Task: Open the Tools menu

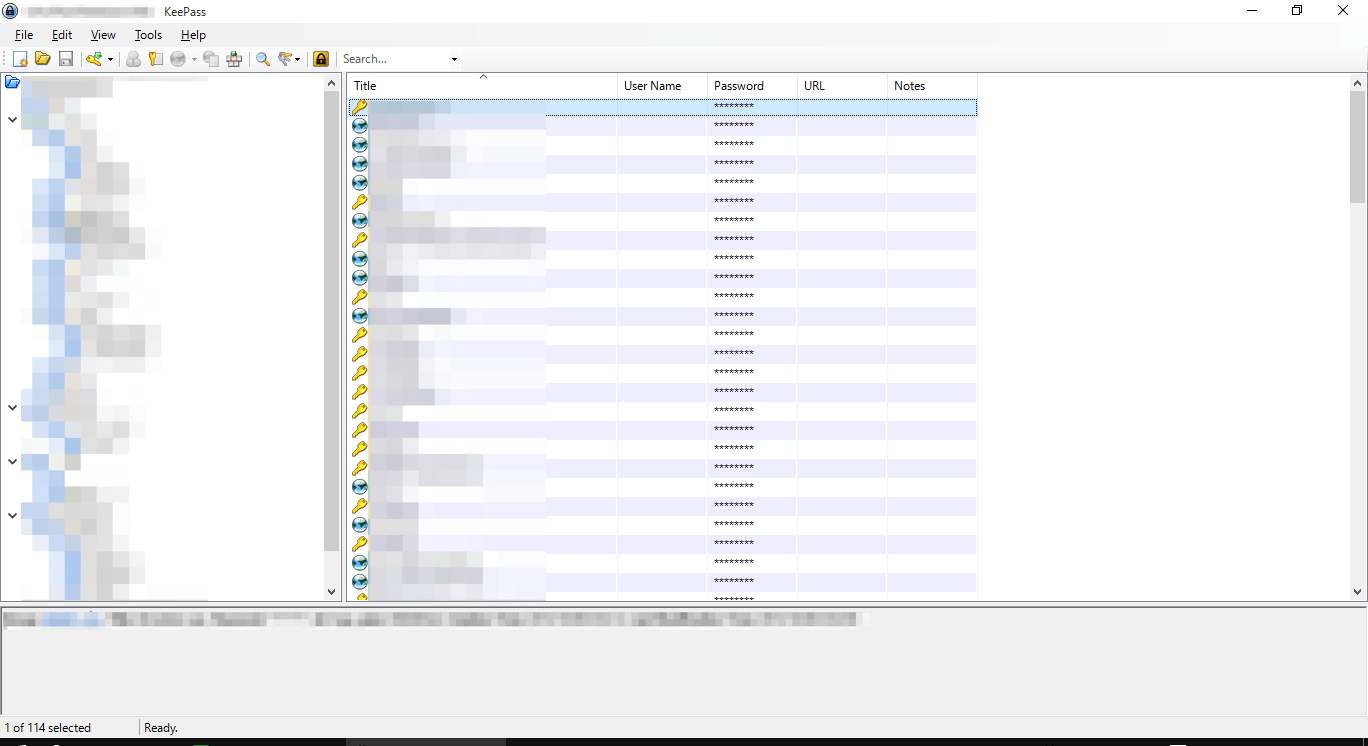Action: tap(148, 35)
